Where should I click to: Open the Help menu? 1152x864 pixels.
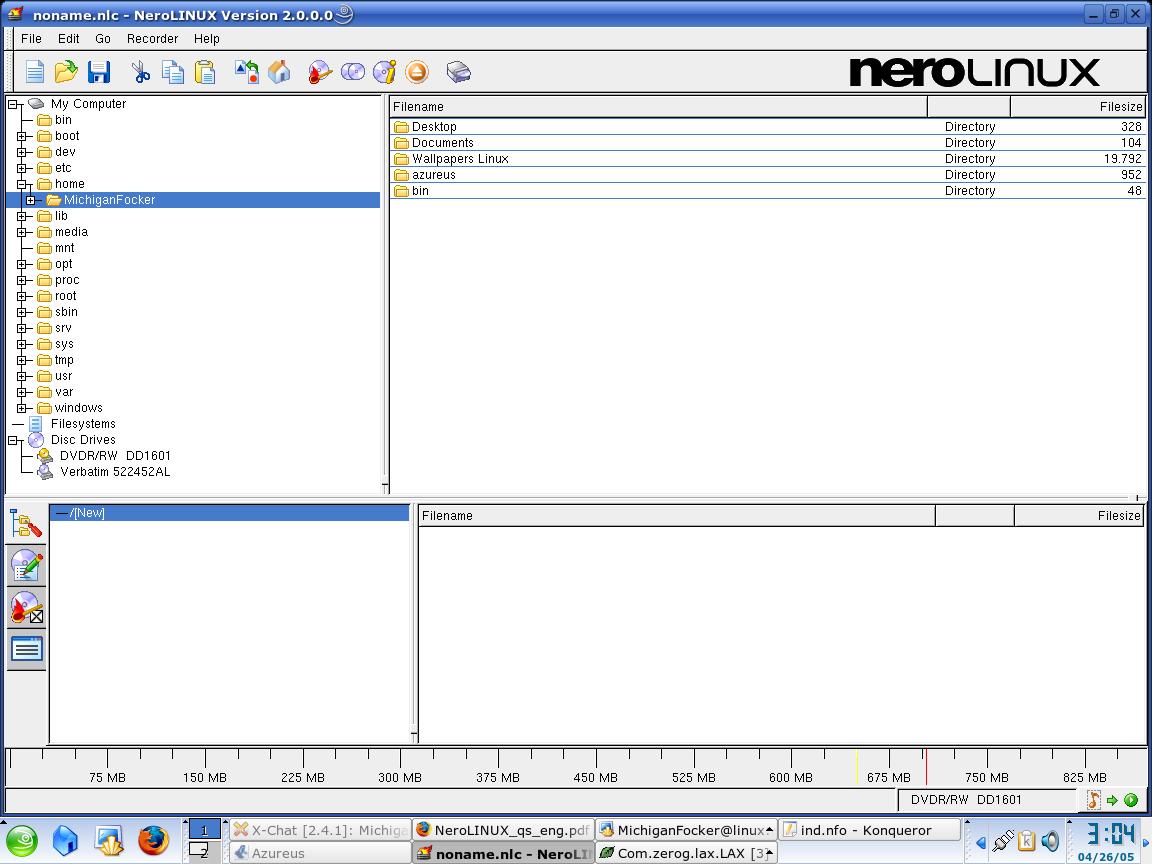pos(206,38)
